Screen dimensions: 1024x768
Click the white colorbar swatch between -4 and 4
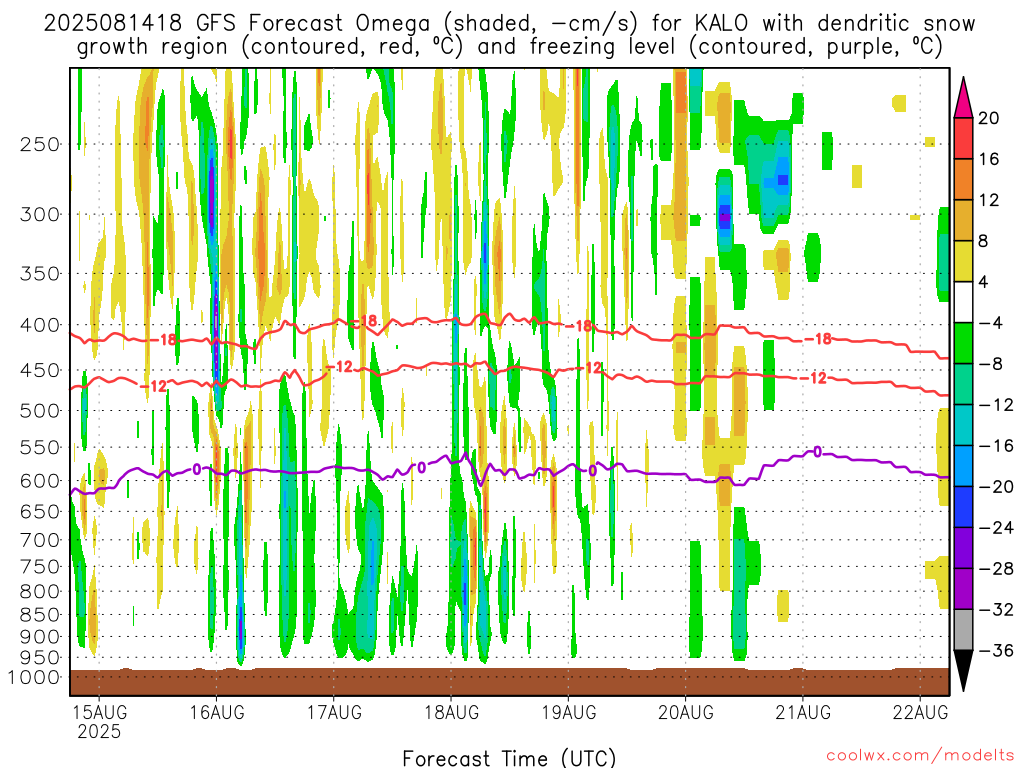(963, 302)
